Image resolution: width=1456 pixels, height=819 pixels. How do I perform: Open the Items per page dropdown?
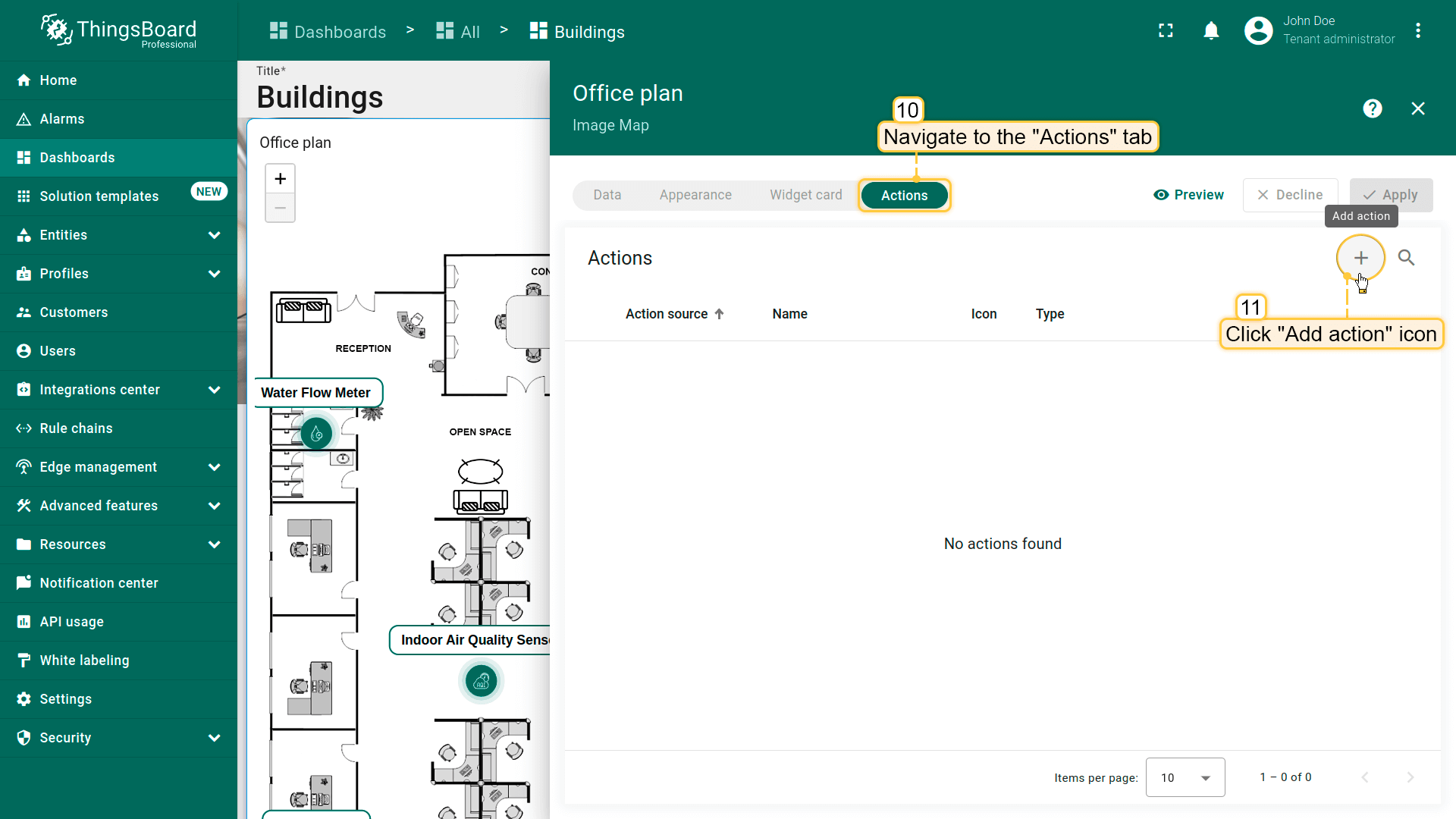[1185, 777]
